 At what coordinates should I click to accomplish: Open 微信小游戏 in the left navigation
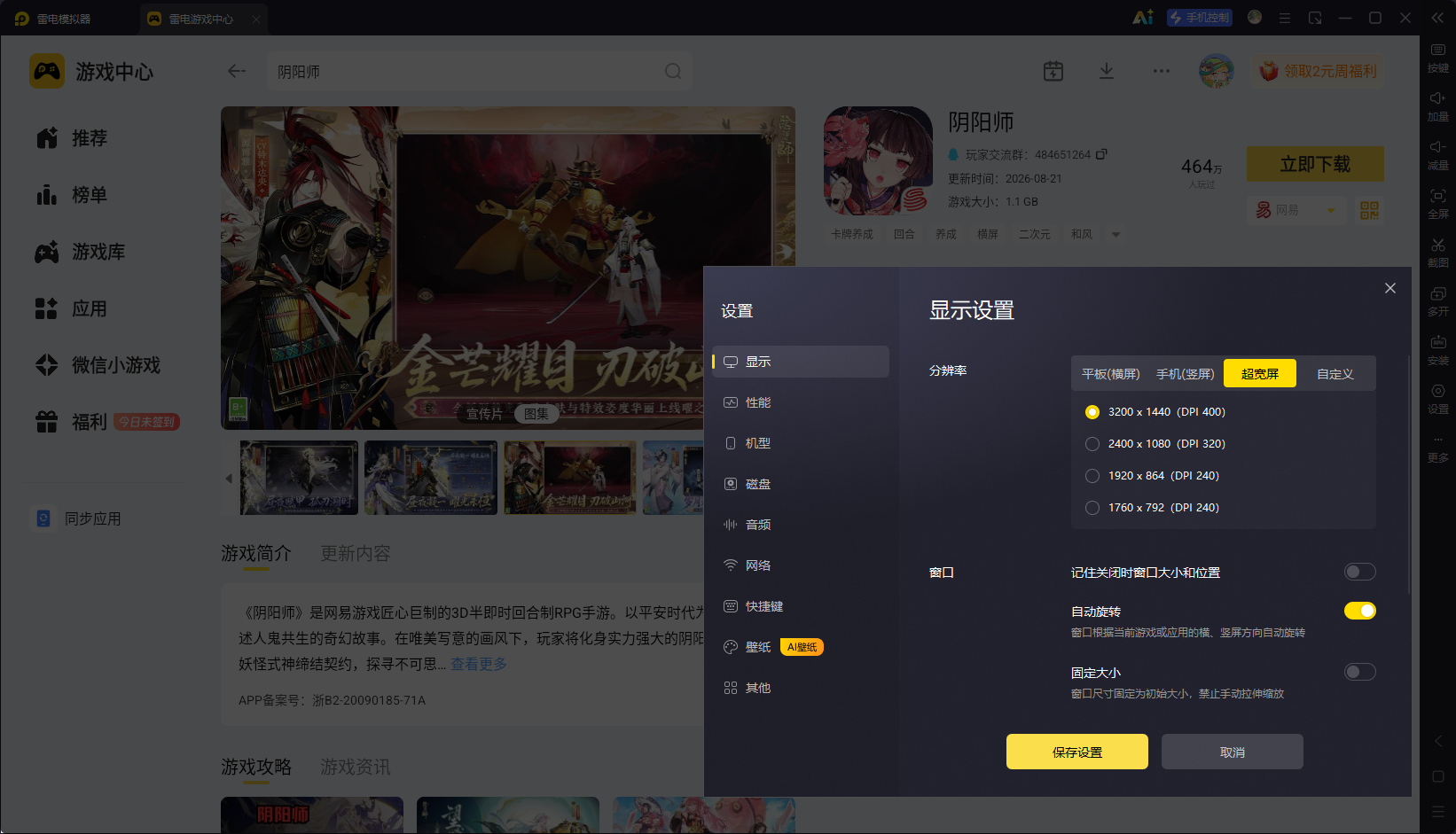[98, 365]
